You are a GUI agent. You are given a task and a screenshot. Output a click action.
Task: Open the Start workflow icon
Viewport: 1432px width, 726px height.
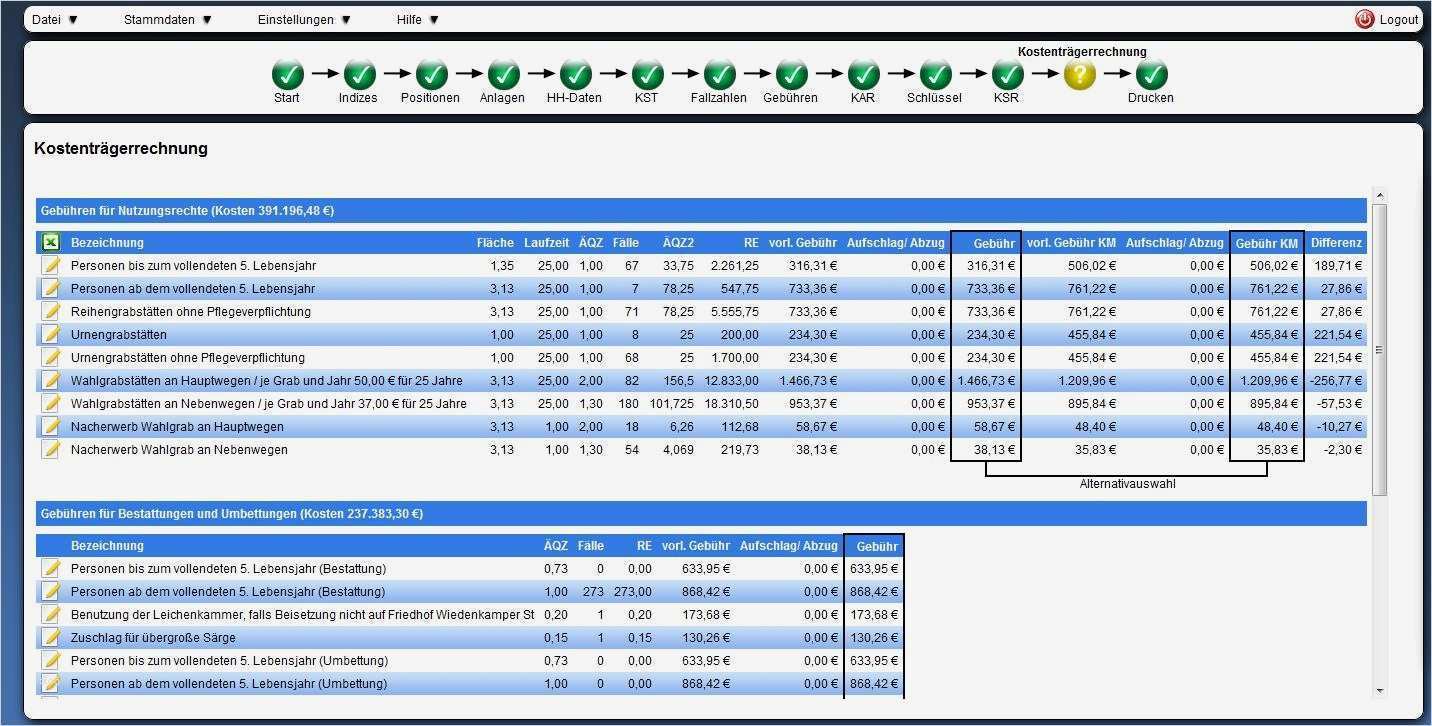point(286,73)
